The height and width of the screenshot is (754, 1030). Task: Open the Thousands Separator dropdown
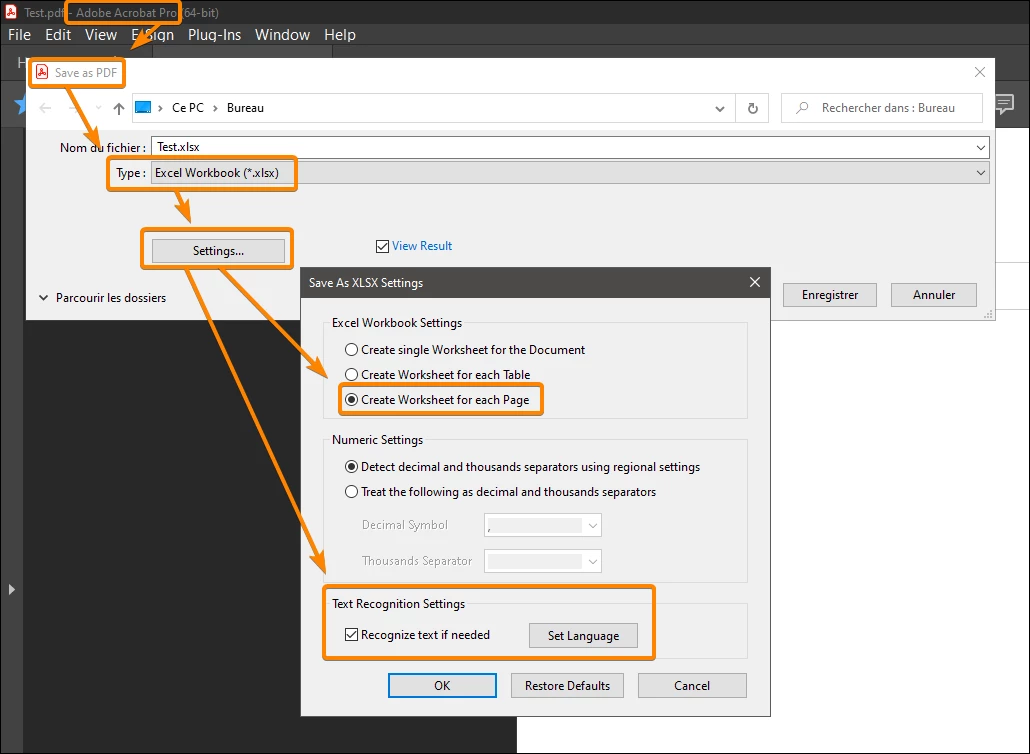543,562
